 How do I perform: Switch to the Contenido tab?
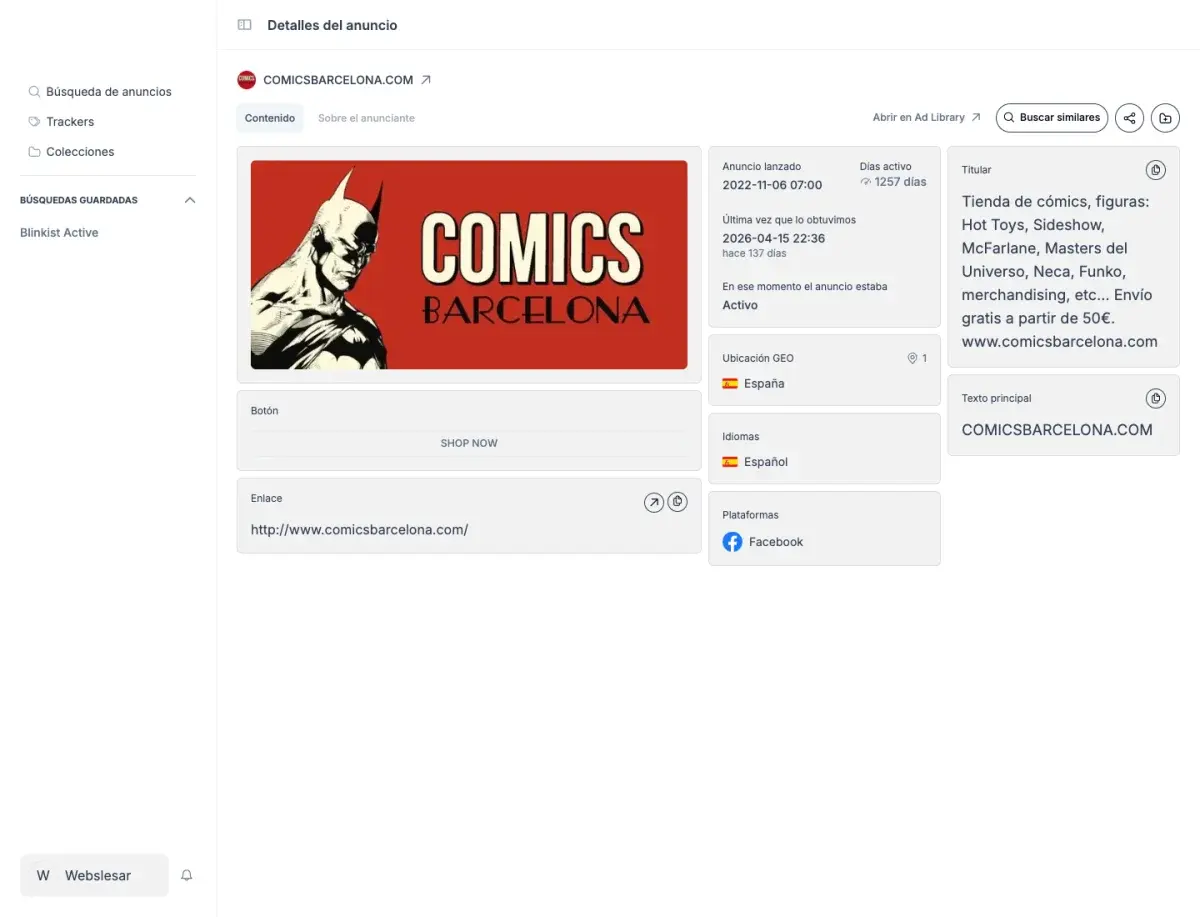(x=270, y=118)
